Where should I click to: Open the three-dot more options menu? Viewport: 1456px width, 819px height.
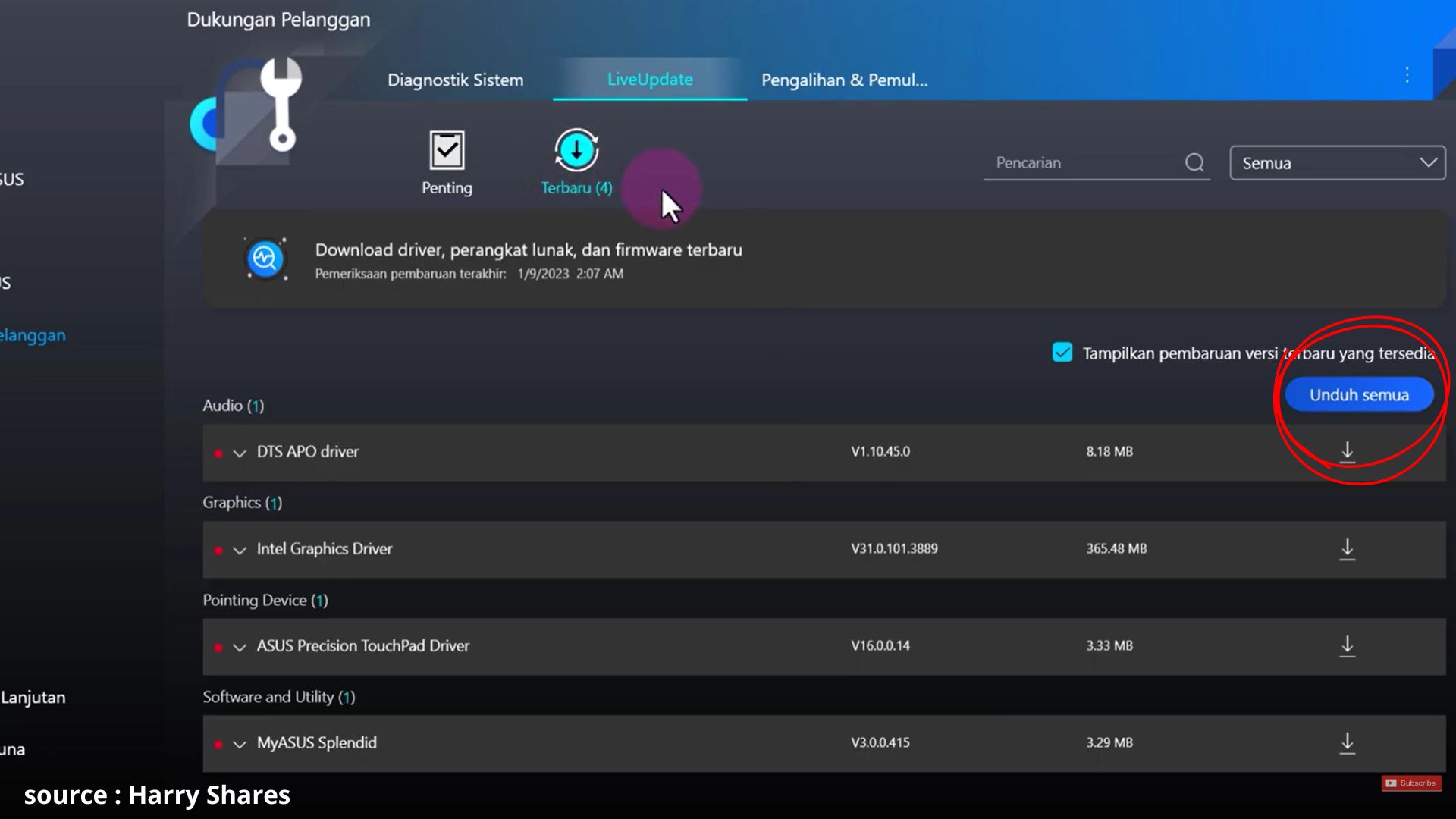(1407, 74)
